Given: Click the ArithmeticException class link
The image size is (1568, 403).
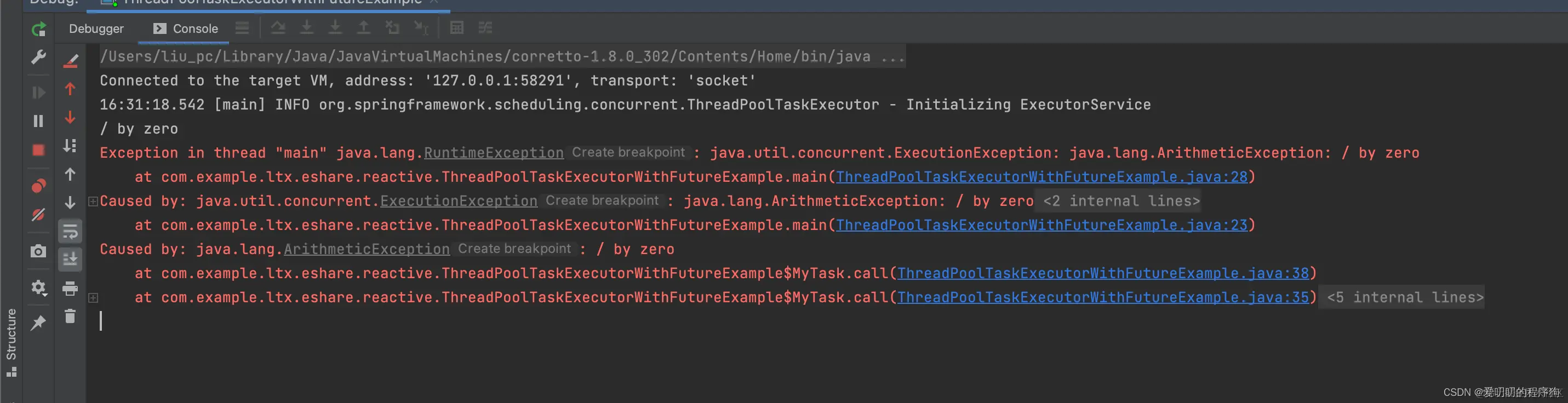Looking at the screenshot, I should [367, 249].
